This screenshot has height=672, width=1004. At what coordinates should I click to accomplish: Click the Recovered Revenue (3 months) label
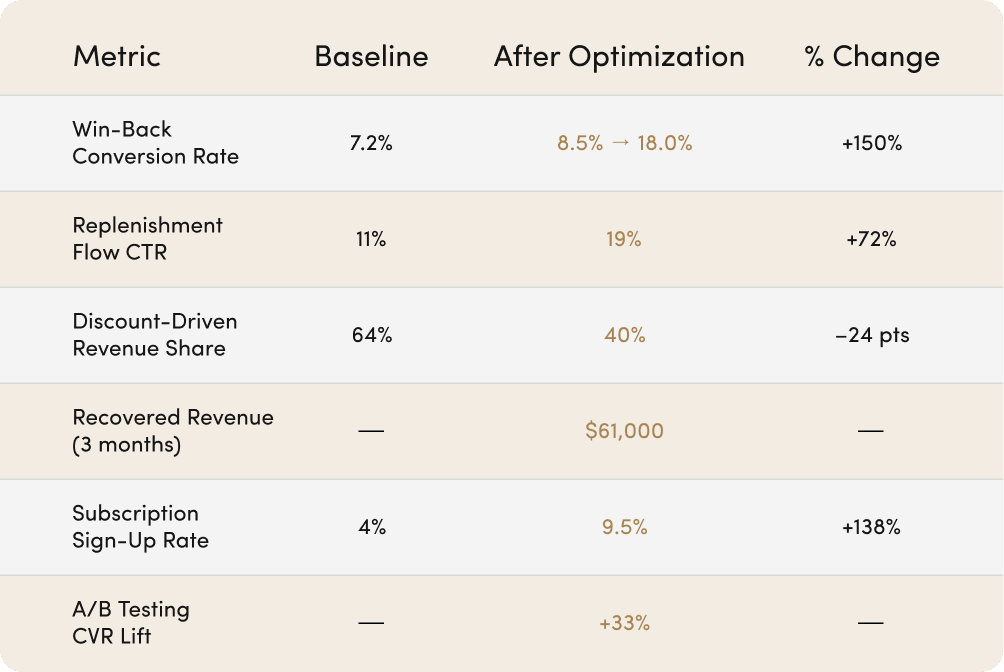(x=172, y=431)
